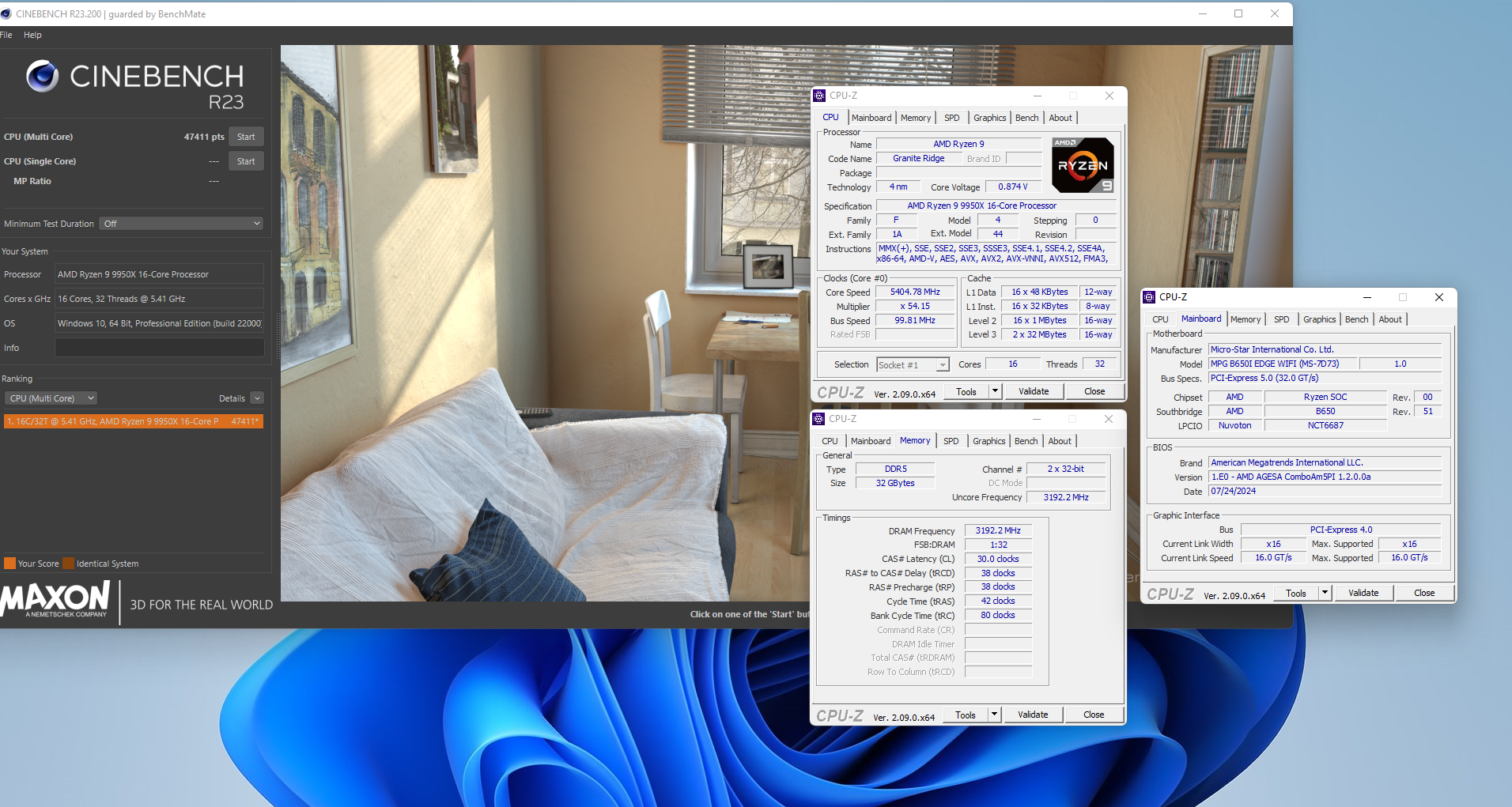The height and width of the screenshot is (807, 1512).
Task: Click Validate in the Memory CPU-Z window
Action: point(1032,715)
